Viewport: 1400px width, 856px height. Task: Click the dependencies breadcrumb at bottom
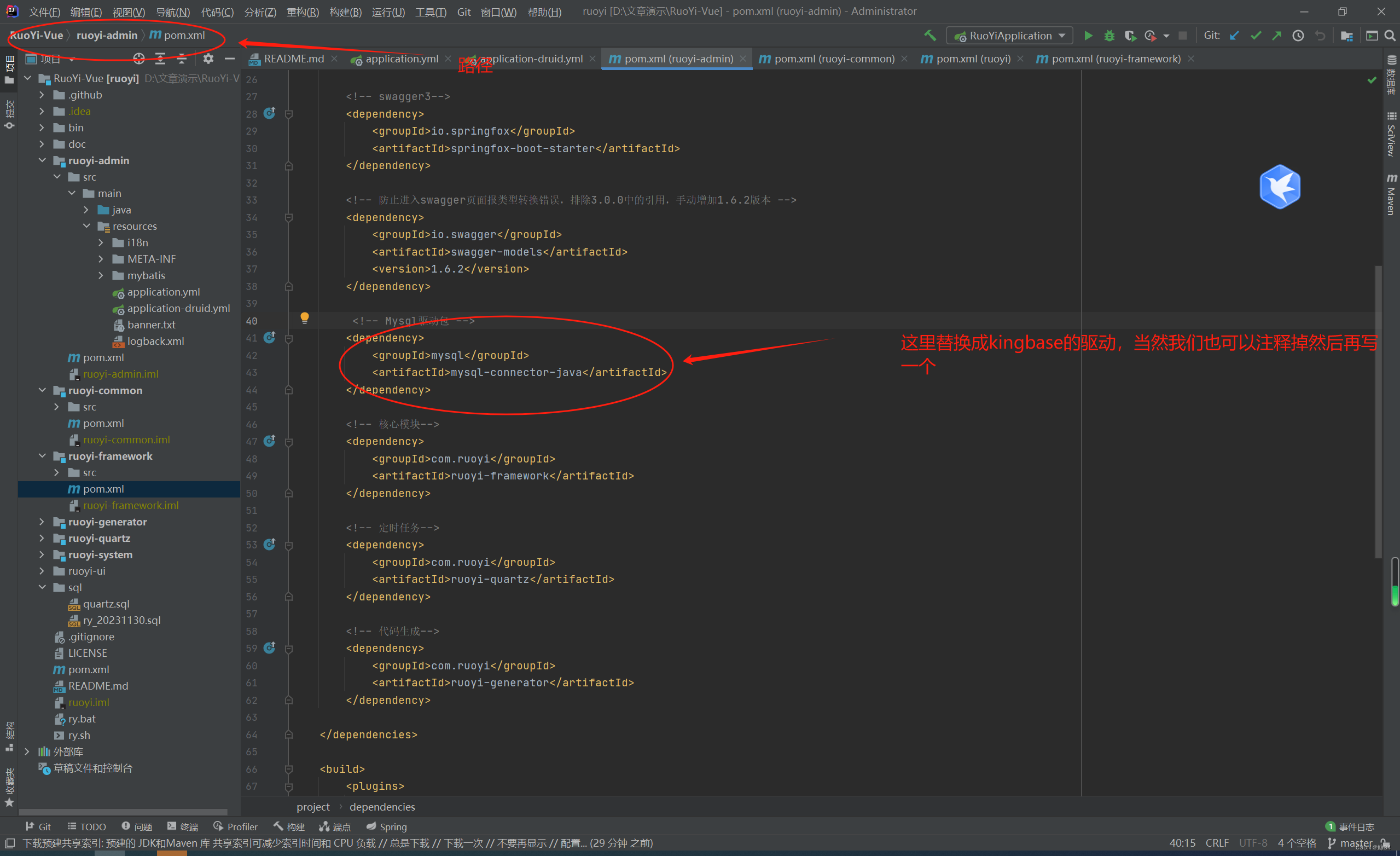tap(382, 807)
